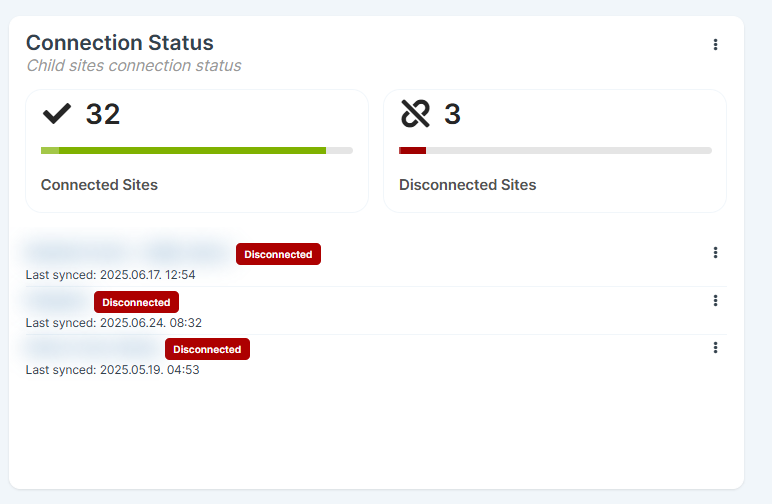Click the checkmark icon beside 32

click(57, 114)
